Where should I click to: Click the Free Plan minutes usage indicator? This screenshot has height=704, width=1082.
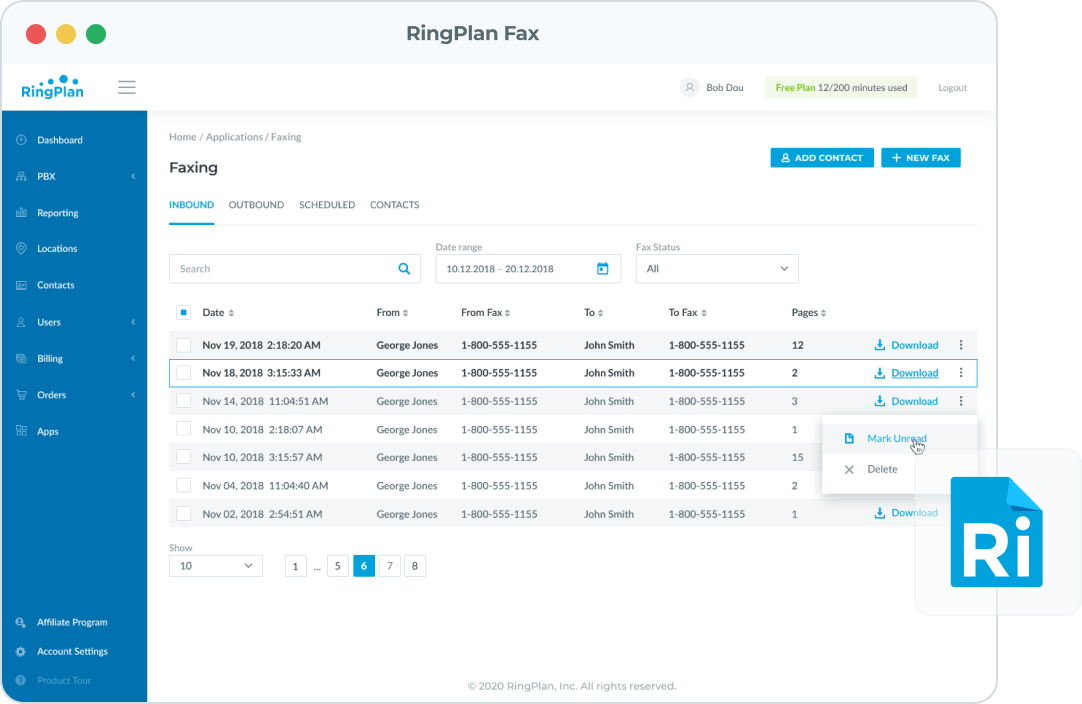pos(840,87)
